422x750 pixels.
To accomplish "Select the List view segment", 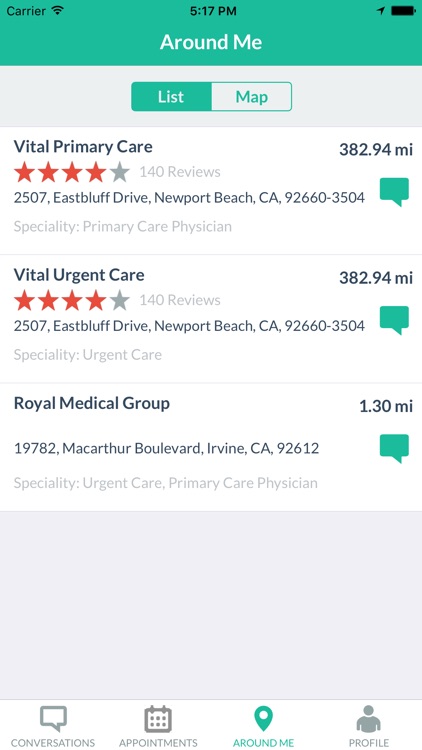I will 171,97.
